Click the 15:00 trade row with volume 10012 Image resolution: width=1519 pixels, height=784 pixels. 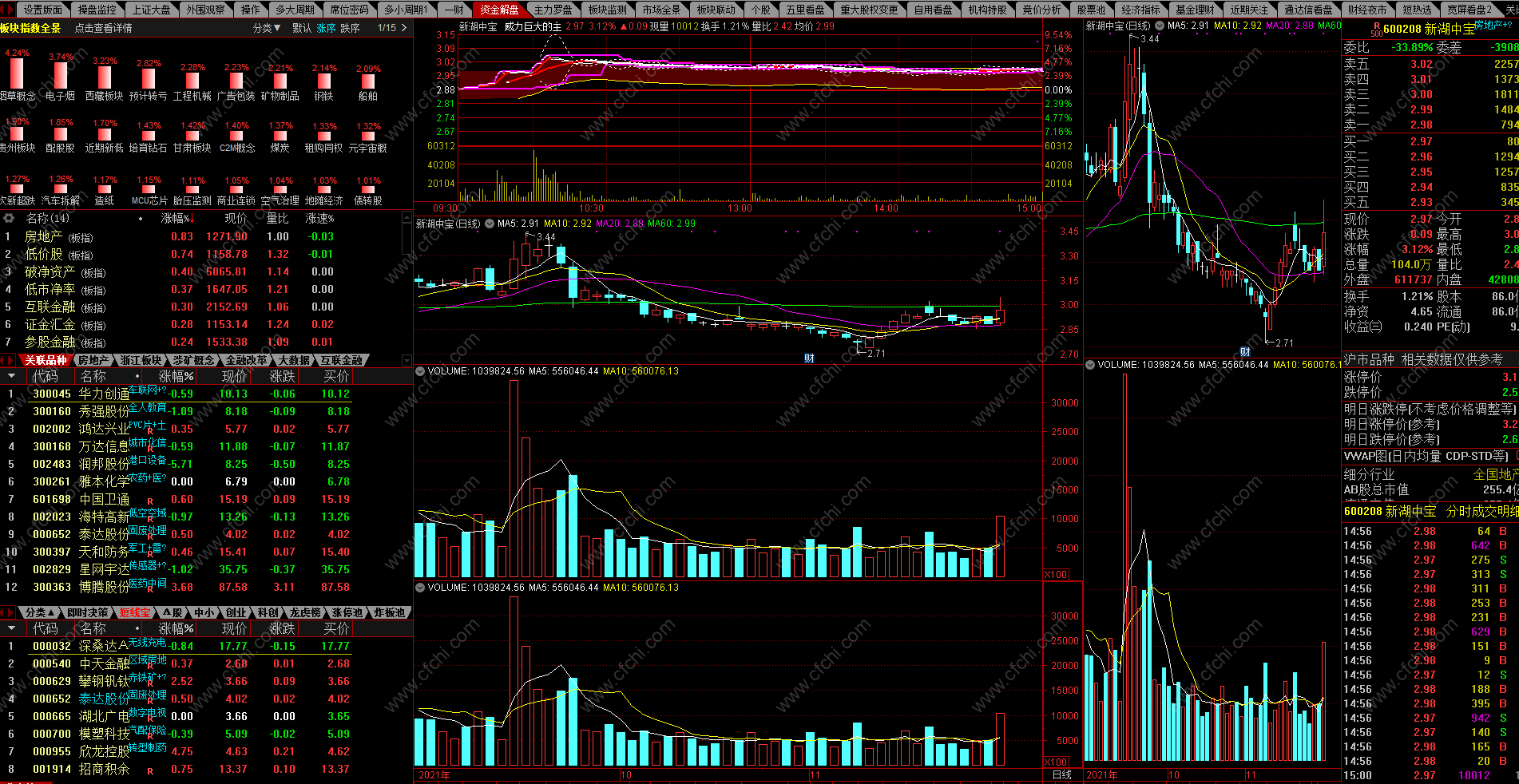pos(1430,775)
